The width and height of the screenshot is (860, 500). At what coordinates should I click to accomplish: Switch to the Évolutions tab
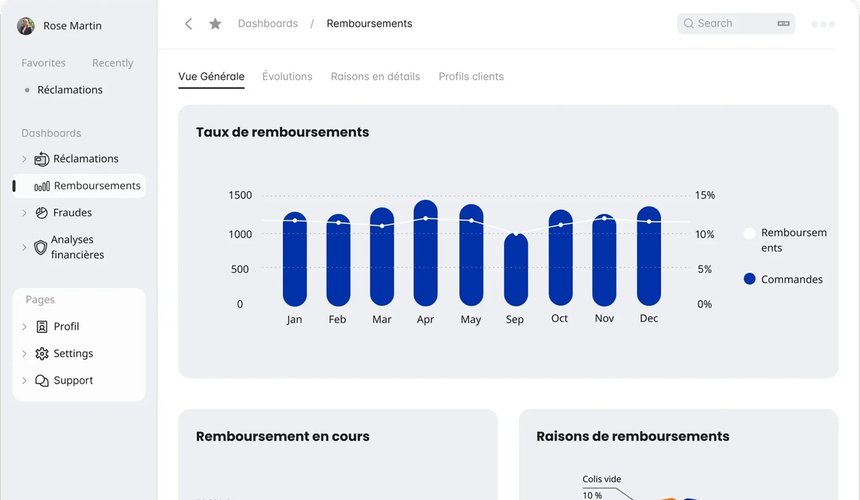pyautogui.click(x=287, y=77)
